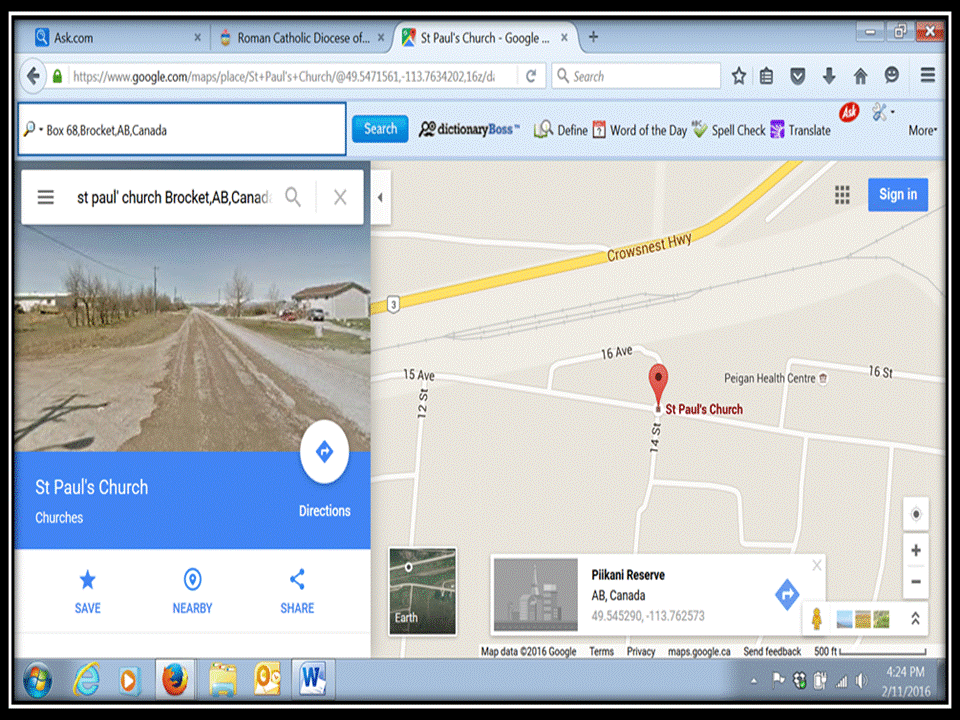Click the smiley face toolbar icon
The height and width of the screenshot is (720, 960).
coord(892,75)
